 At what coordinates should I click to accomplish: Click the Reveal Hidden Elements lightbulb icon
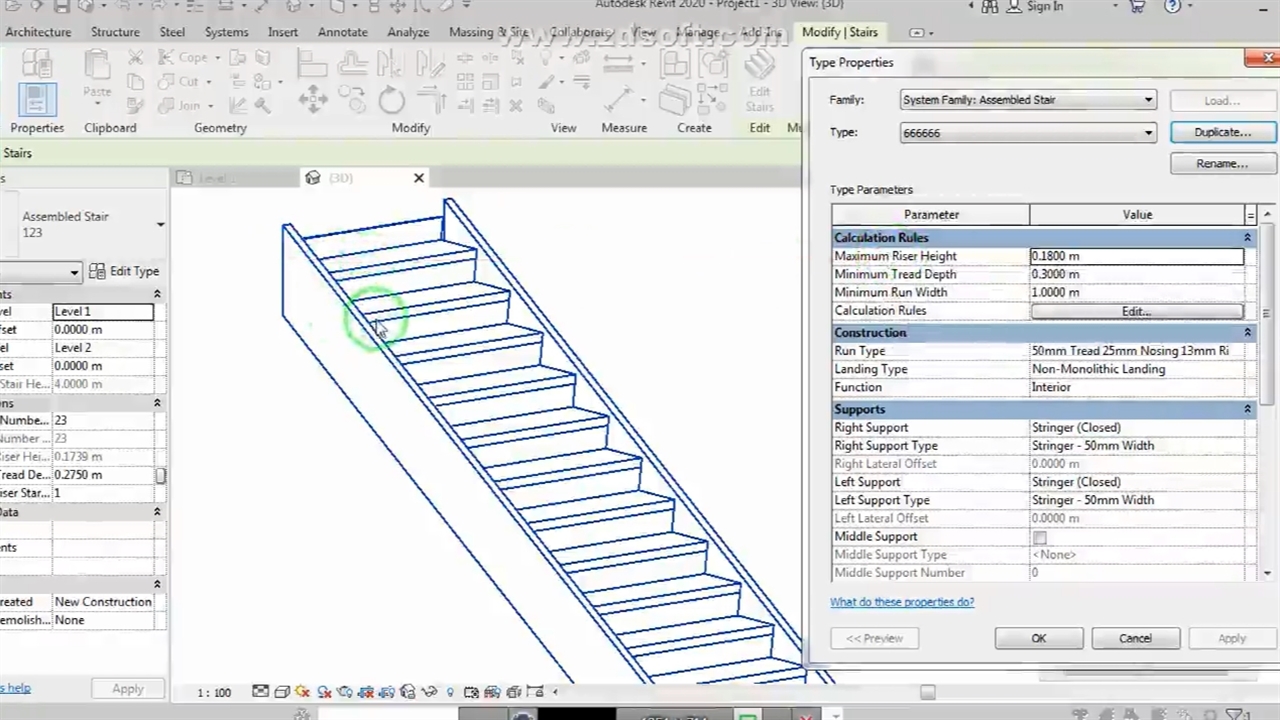click(449, 691)
